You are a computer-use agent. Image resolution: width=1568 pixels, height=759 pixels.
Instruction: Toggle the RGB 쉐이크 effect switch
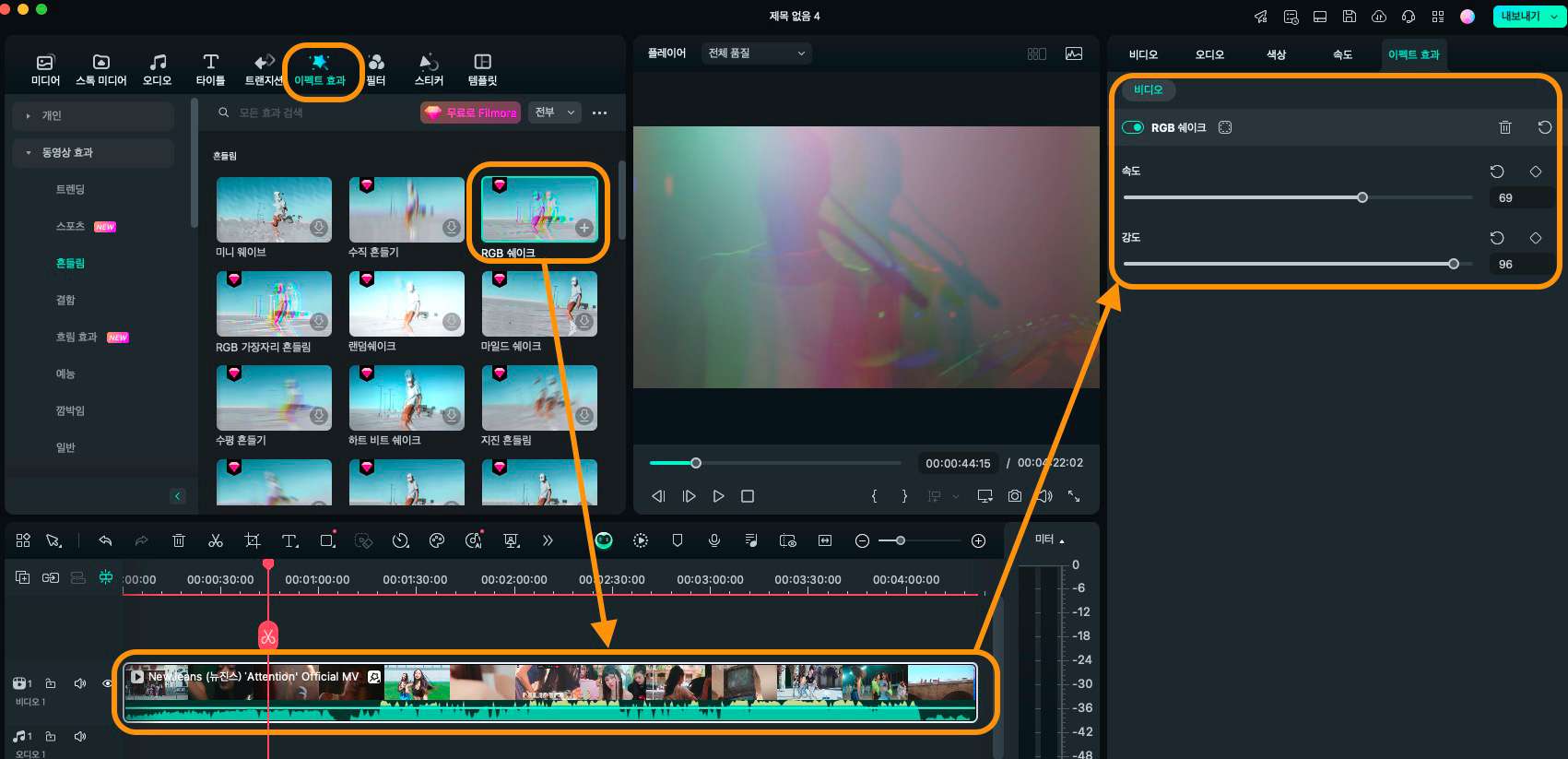coord(1133,127)
